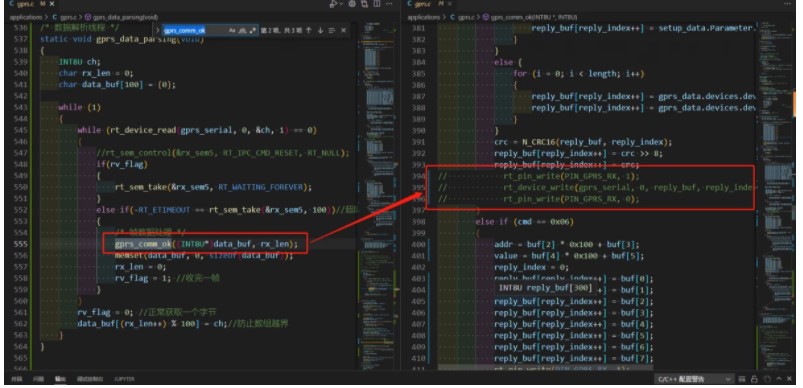
Task: Click the output list icon beside channel dropdown
Action: 743,379
